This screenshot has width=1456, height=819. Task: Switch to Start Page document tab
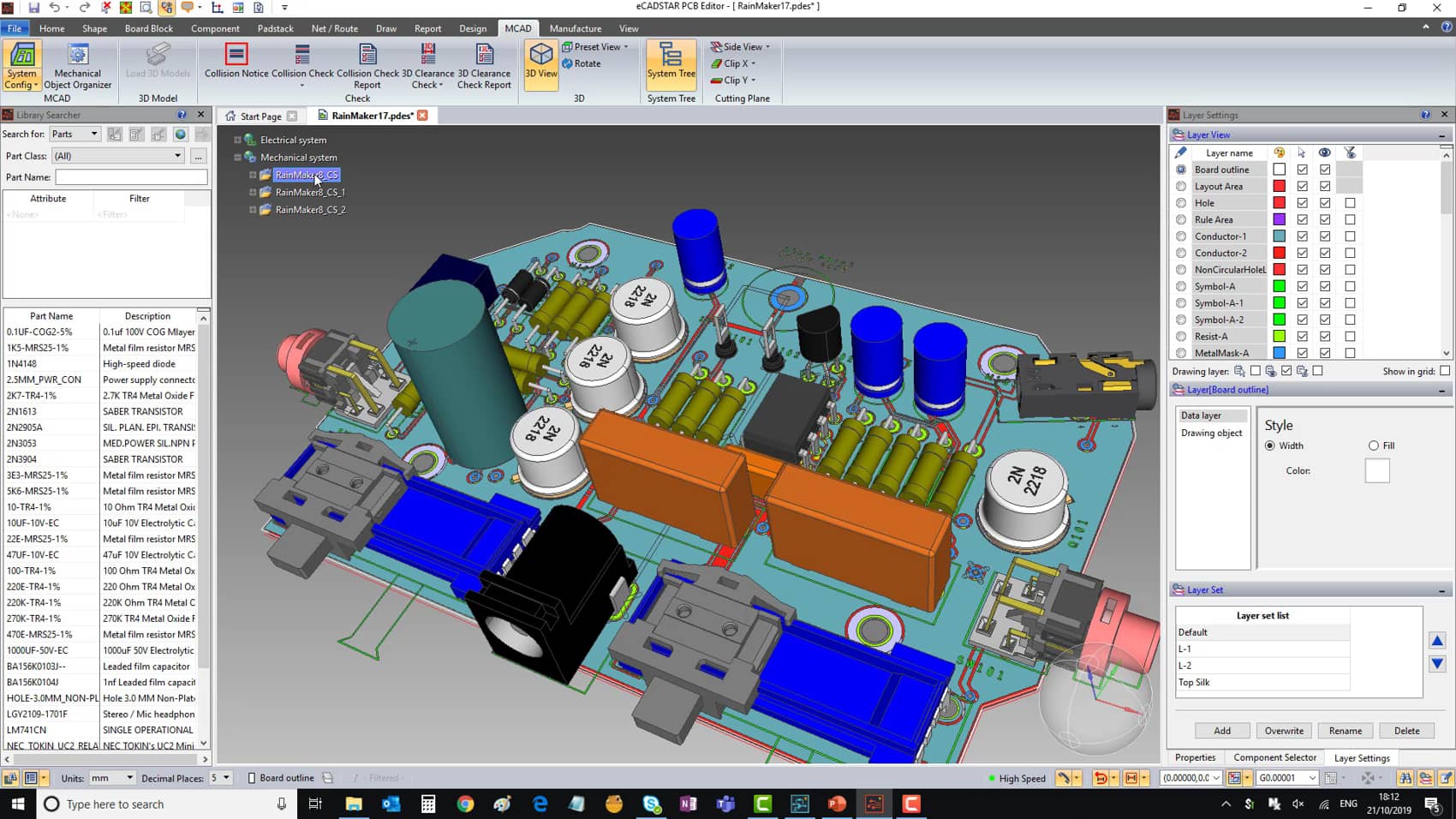tap(260, 117)
